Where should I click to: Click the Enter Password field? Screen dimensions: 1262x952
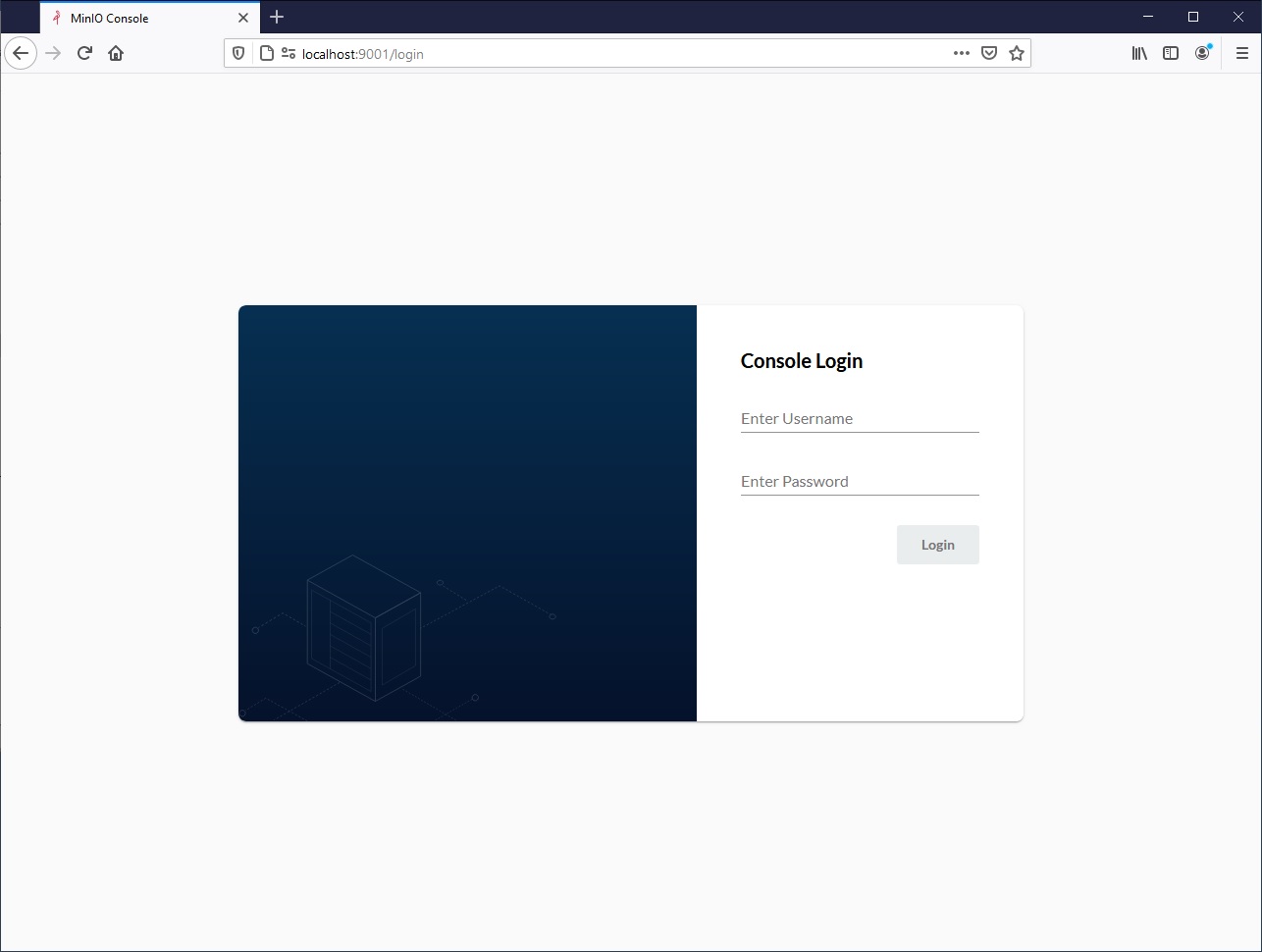(860, 481)
